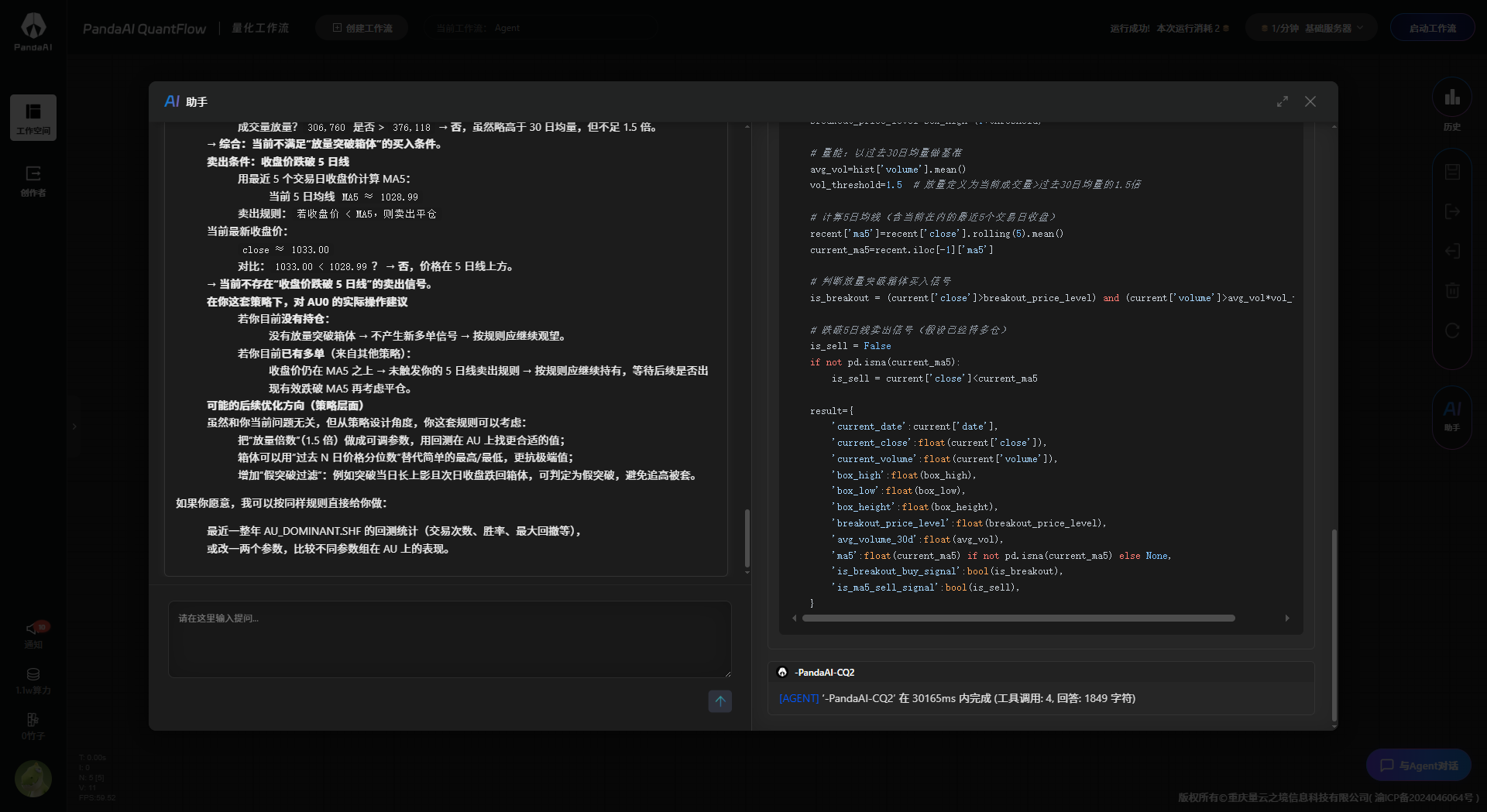Click the trash delete icon
Viewport: 1487px width, 812px height.
click(x=1452, y=290)
